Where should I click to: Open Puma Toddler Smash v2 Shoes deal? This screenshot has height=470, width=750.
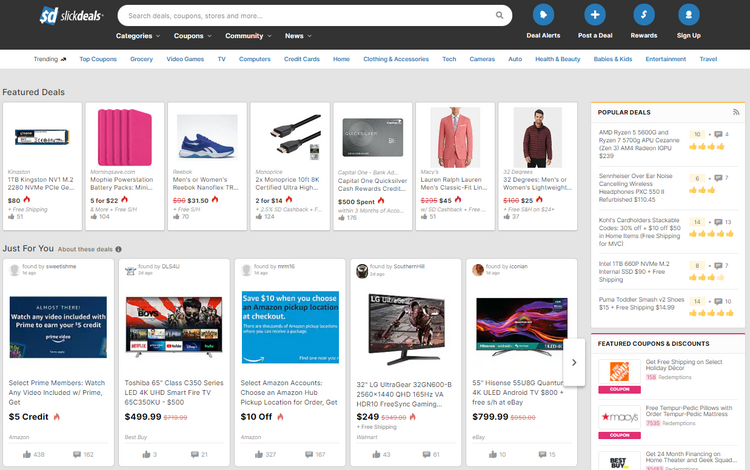641,304
